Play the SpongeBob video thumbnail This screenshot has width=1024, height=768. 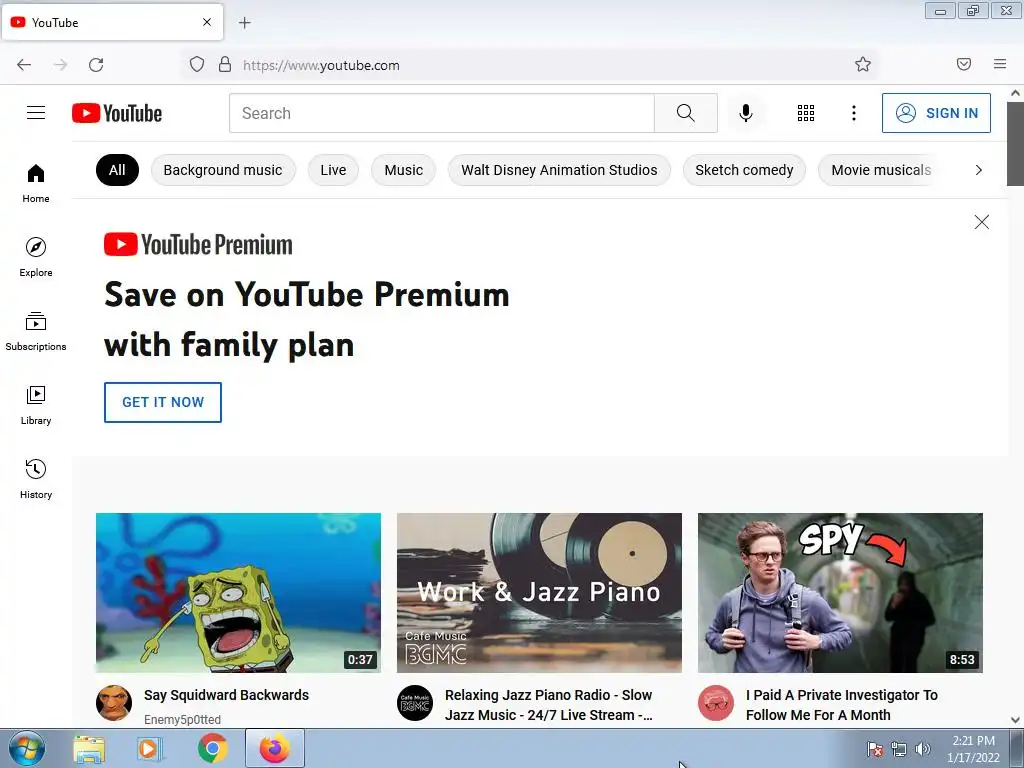pyautogui.click(x=238, y=592)
